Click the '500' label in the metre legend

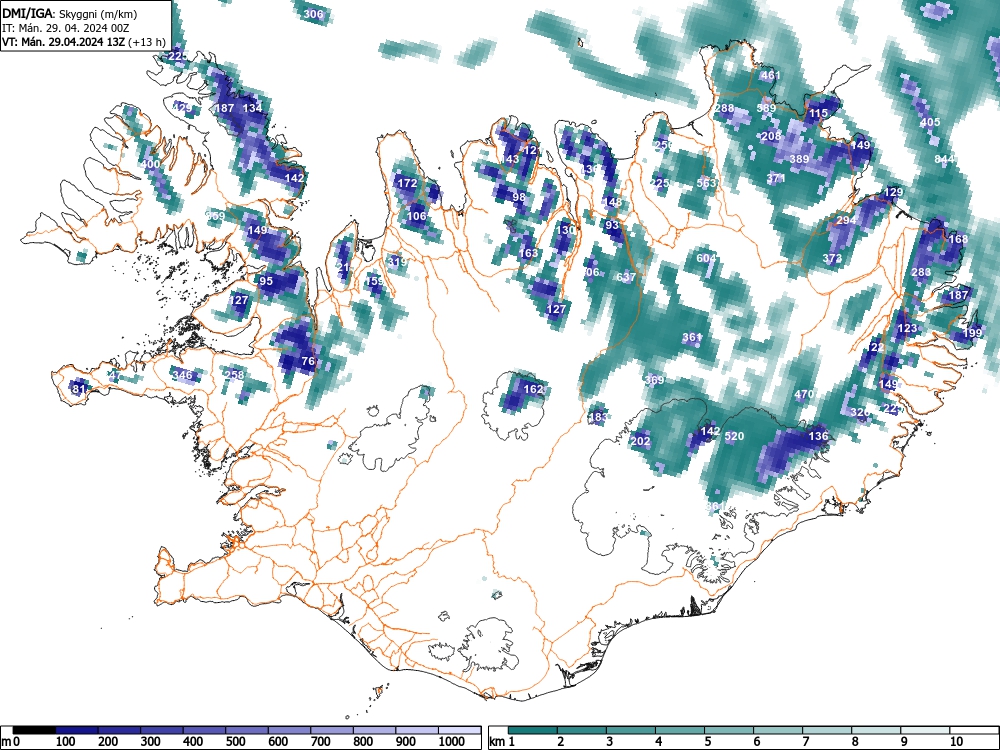click(235, 742)
